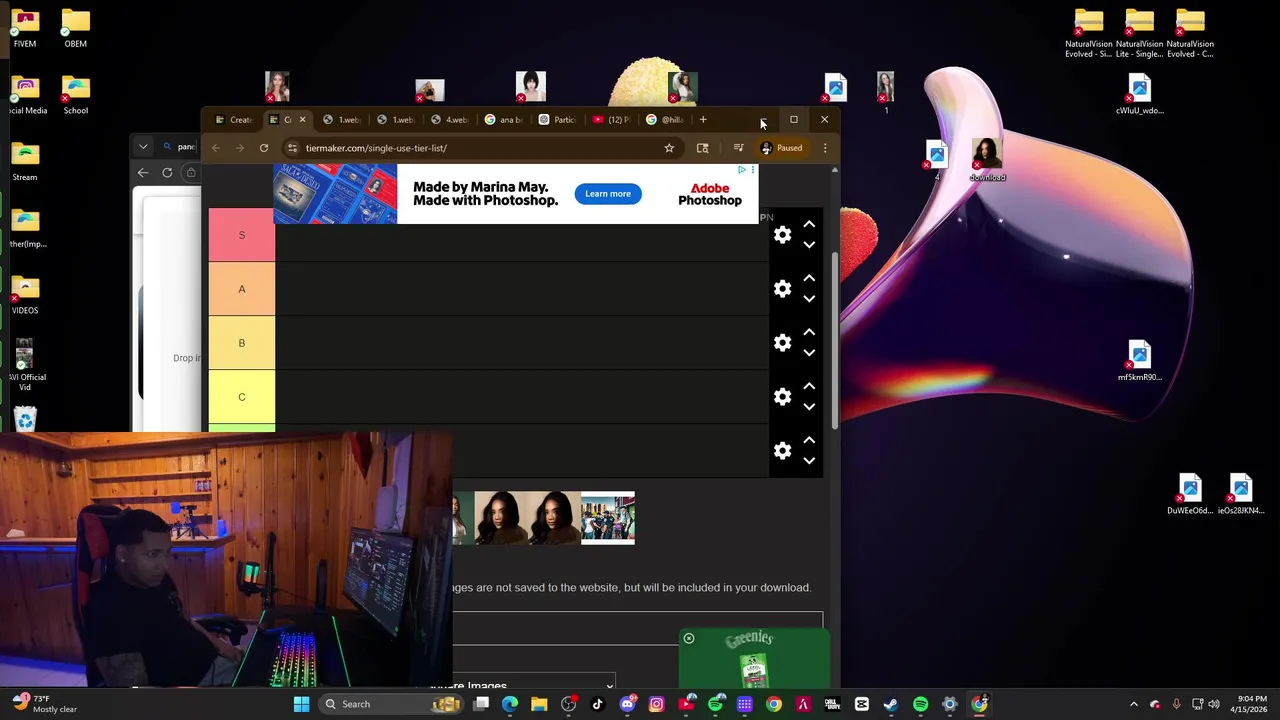The height and width of the screenshot is (720, 1280).
Task: Open the OBEM desktop folder
Action: pyautogui.click(x=75, y=29)
